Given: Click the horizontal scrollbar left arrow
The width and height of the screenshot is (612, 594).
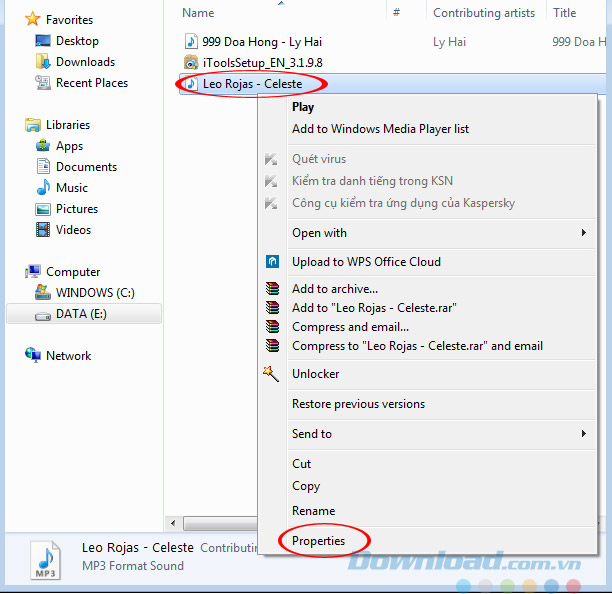Looking at the screenshot, I should click(173, 523).
